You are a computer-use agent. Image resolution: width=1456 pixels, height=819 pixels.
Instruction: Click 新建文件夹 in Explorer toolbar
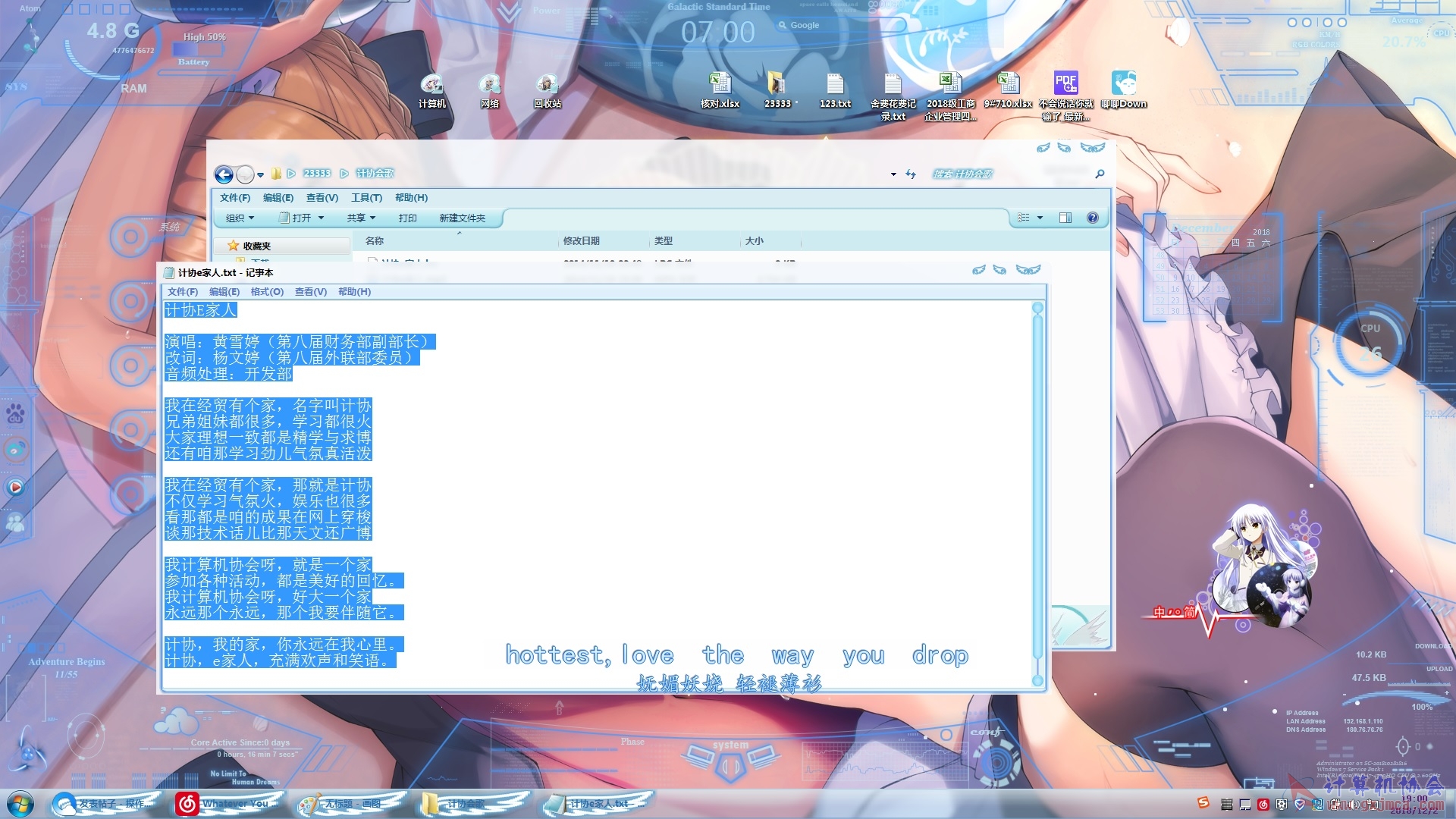(x=463, y=218)
